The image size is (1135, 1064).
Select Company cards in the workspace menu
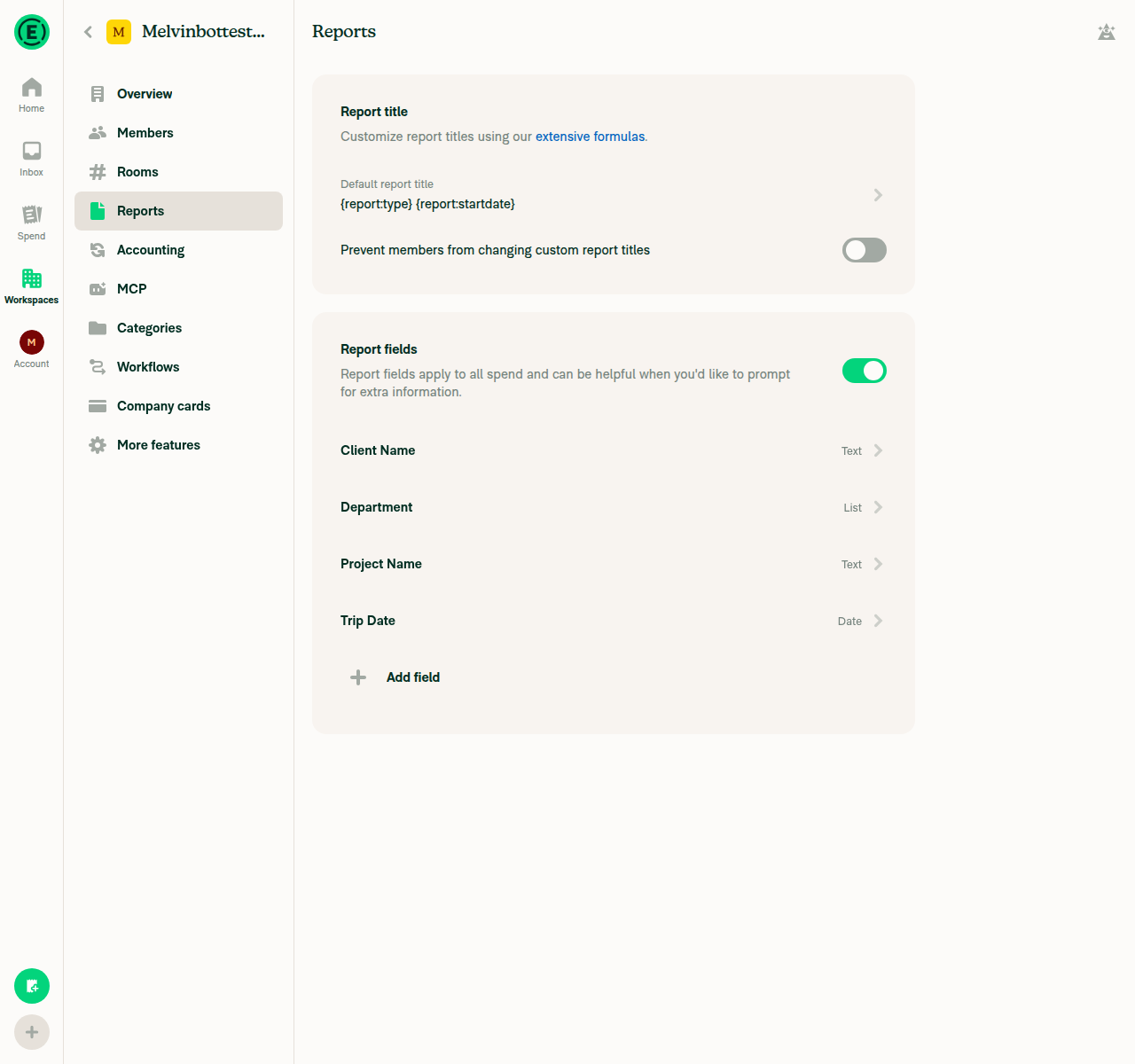click(x=178, y=406)
